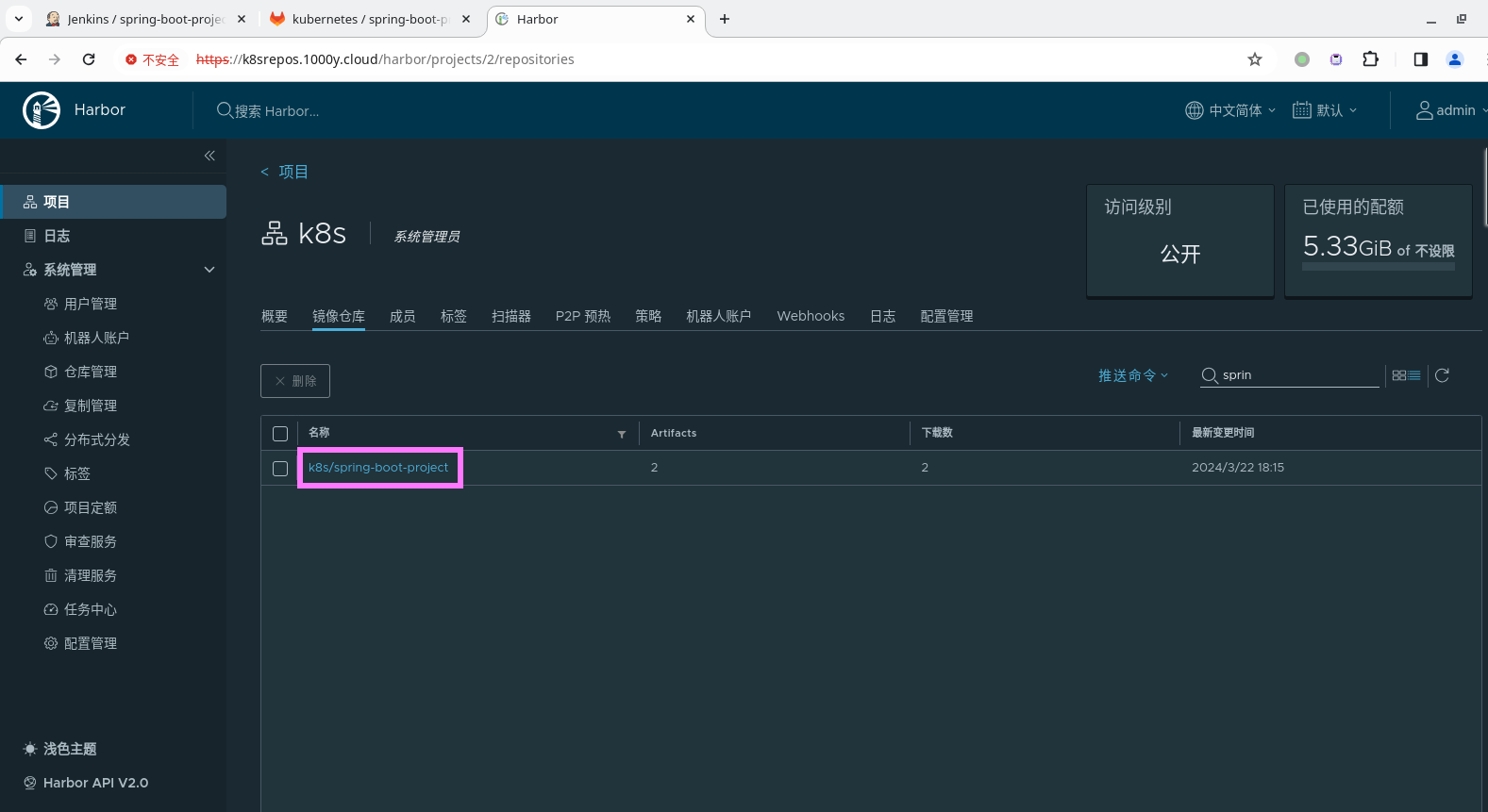Click the 名称 column filter icon
Viewport: 1488px width, 812px height.
tap(622, 434)
